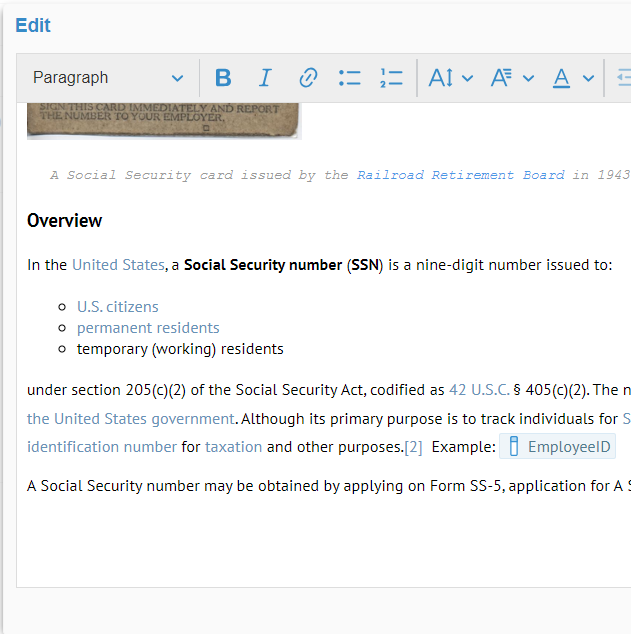Open the 42 U.S.C. link
Screen dimensions: 631x634
pos(479,390)
